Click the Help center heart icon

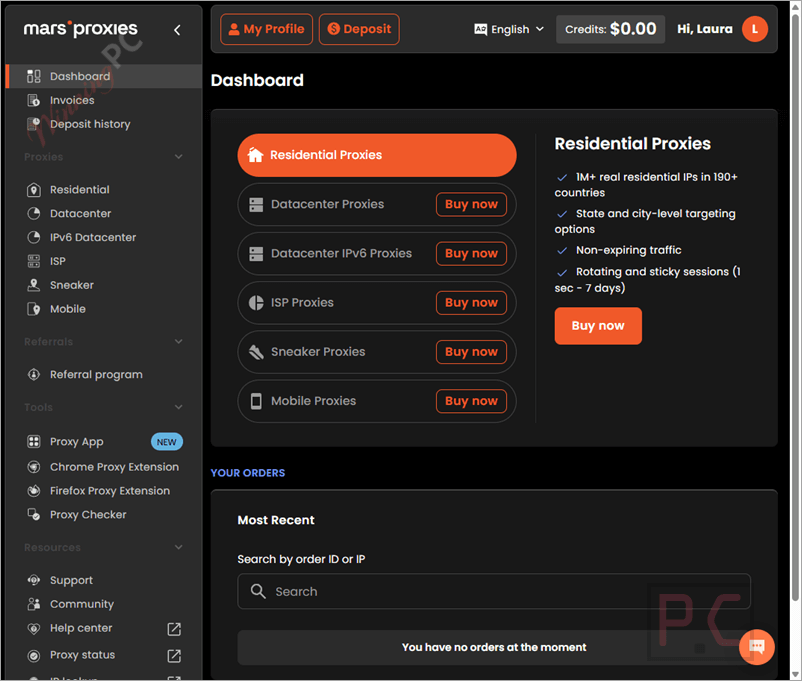tap(34, 628)
